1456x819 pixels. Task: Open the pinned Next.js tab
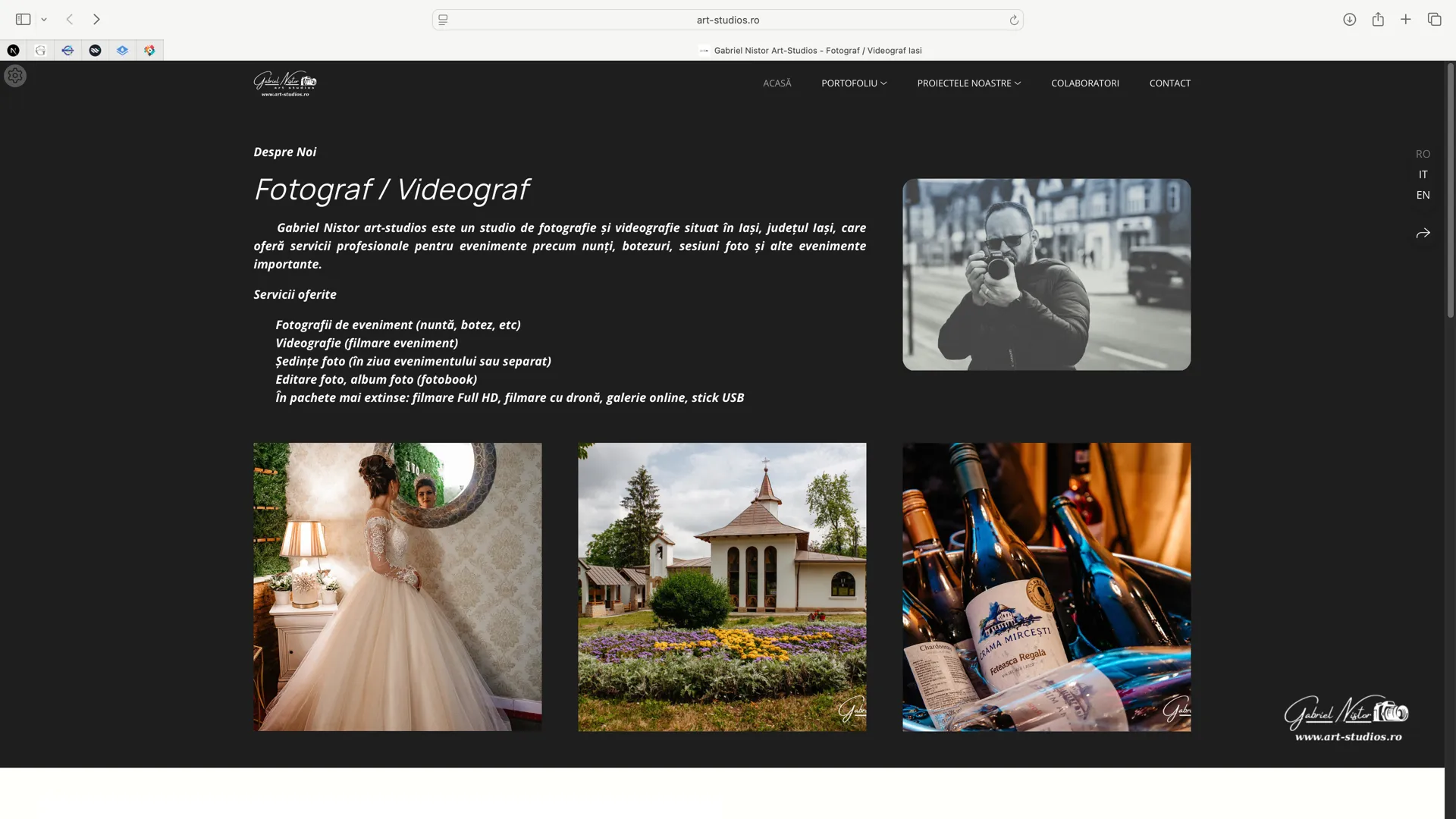coord(14,50)
